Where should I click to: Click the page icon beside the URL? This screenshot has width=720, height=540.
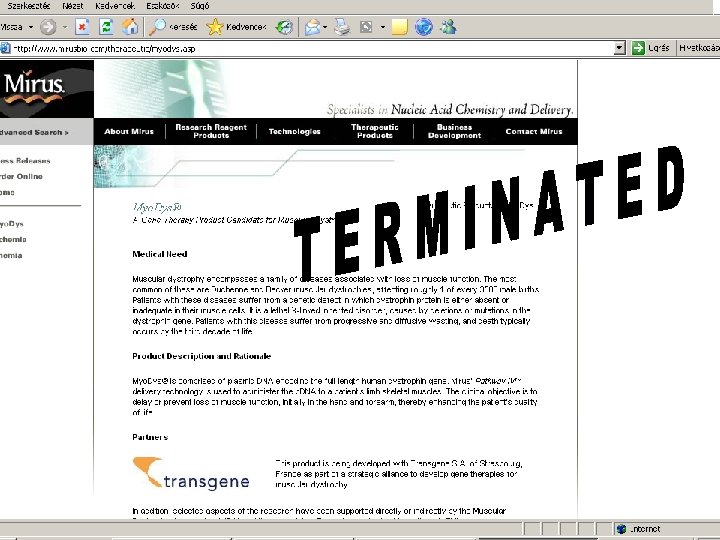pos(5,48)
